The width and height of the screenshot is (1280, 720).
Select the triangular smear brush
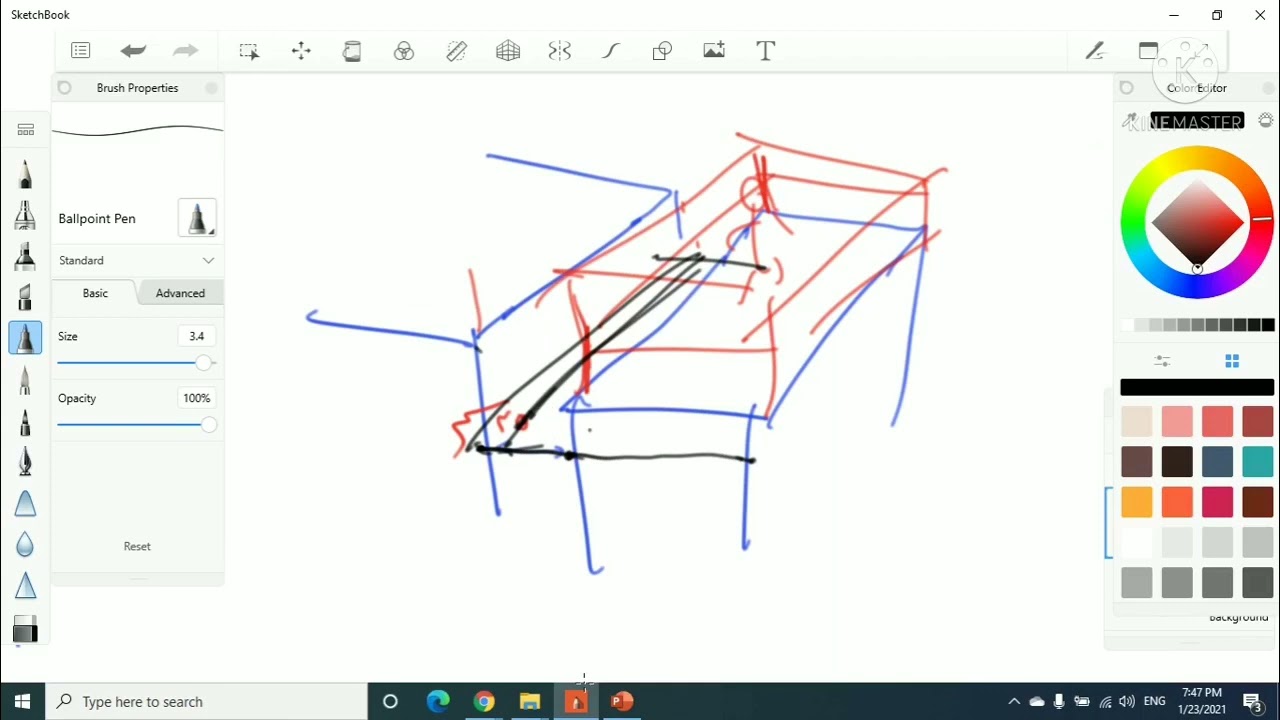tap(25, 503)
